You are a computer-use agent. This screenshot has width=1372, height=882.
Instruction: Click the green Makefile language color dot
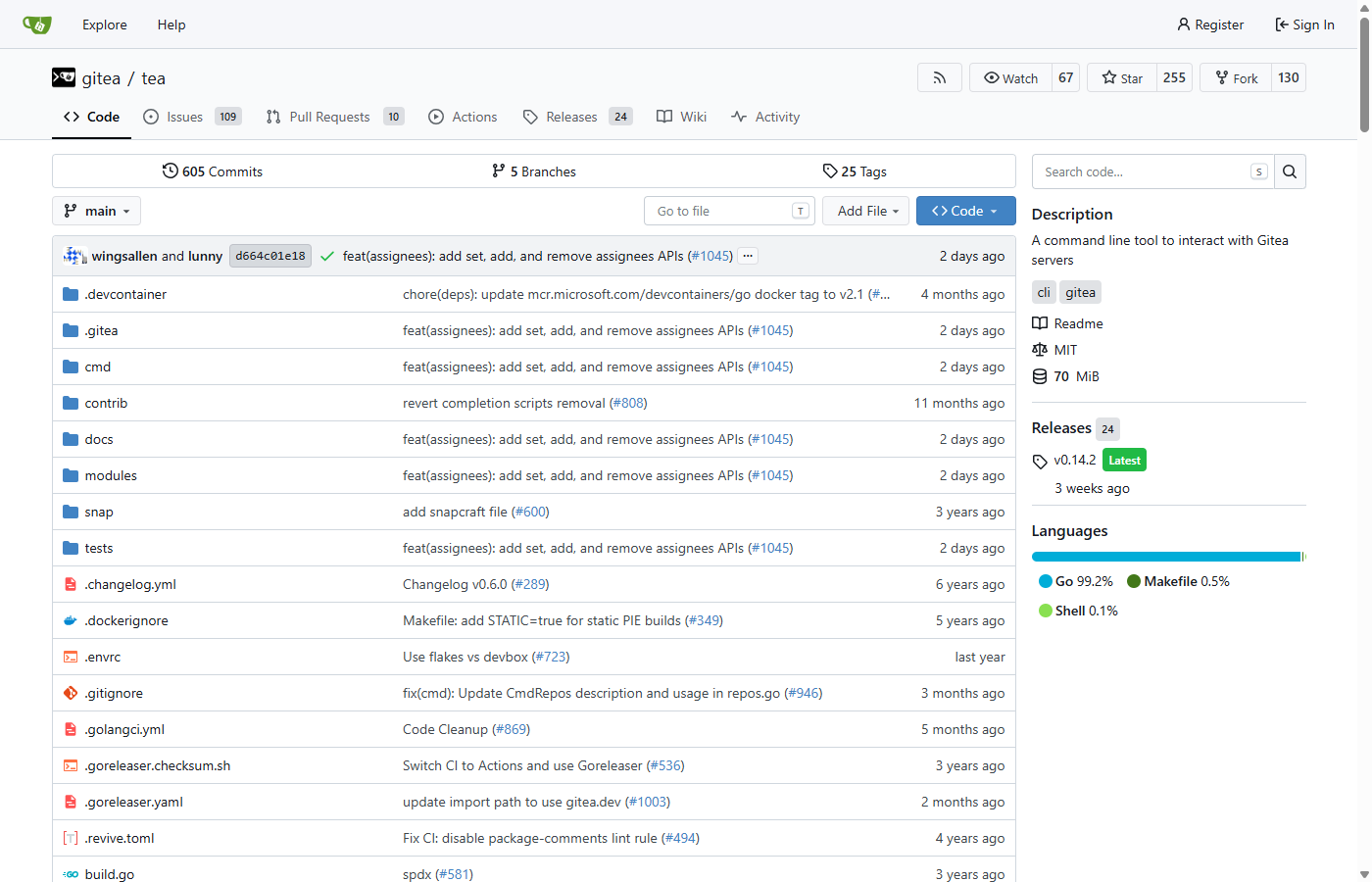(1134, 581)
